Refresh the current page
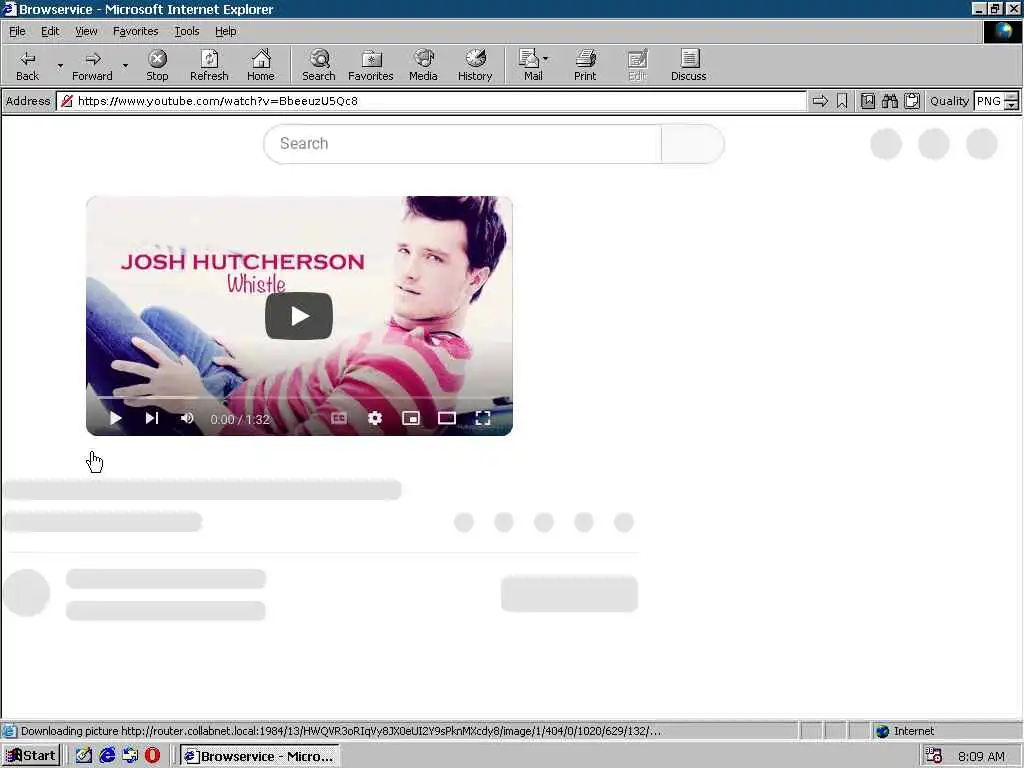 [209, 65]
